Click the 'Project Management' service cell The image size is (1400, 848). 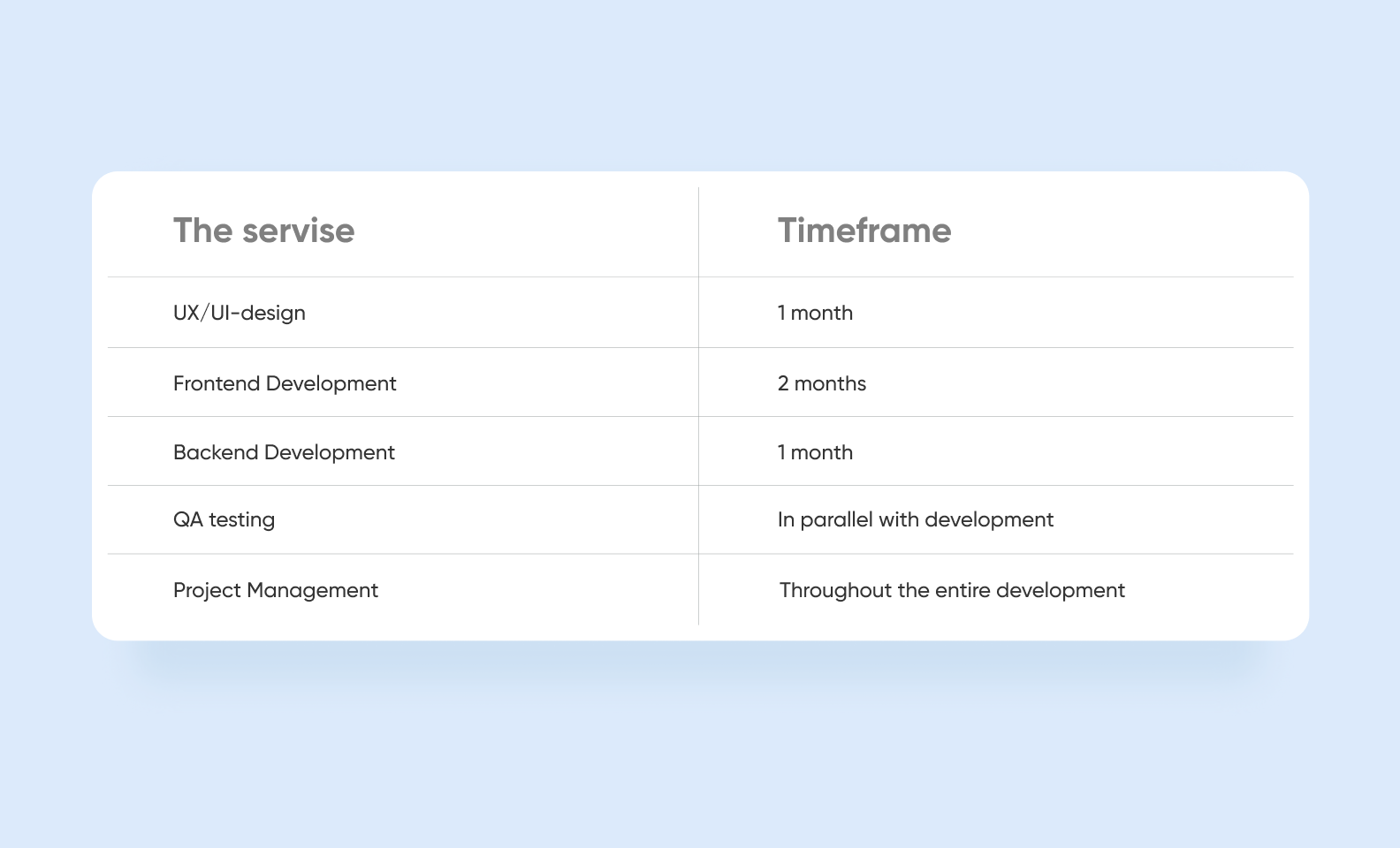click(x=276, y=590)
